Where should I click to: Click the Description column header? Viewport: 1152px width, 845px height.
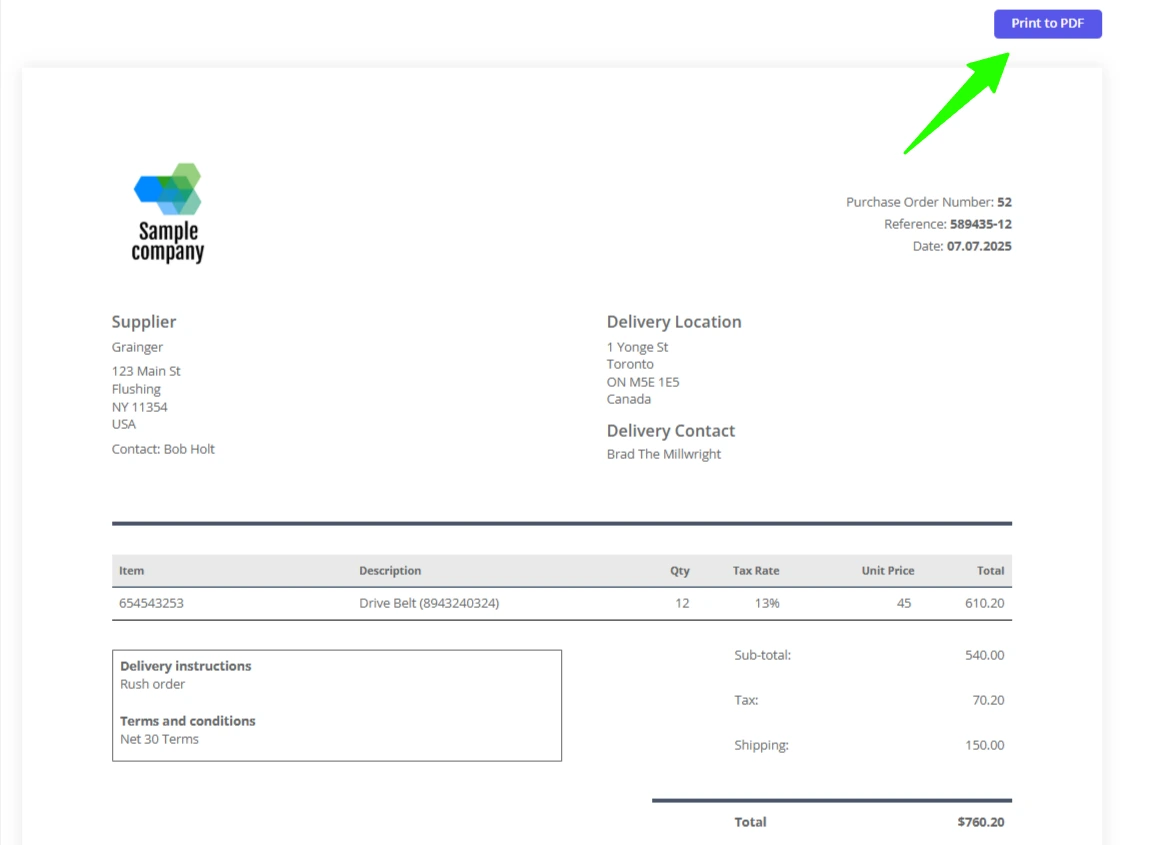[390, 571]
